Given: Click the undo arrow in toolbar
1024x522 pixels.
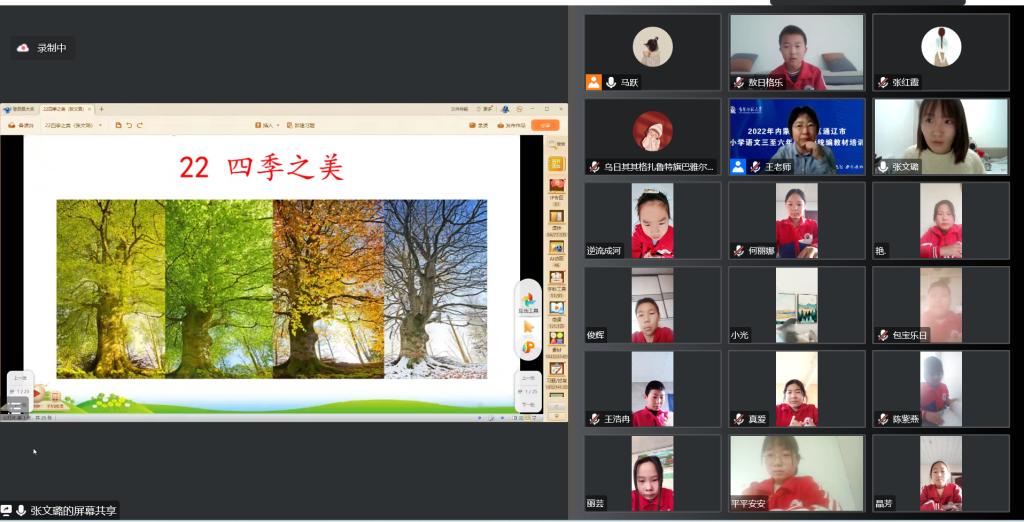Looking at the screenshot, I should coord(129,125).
